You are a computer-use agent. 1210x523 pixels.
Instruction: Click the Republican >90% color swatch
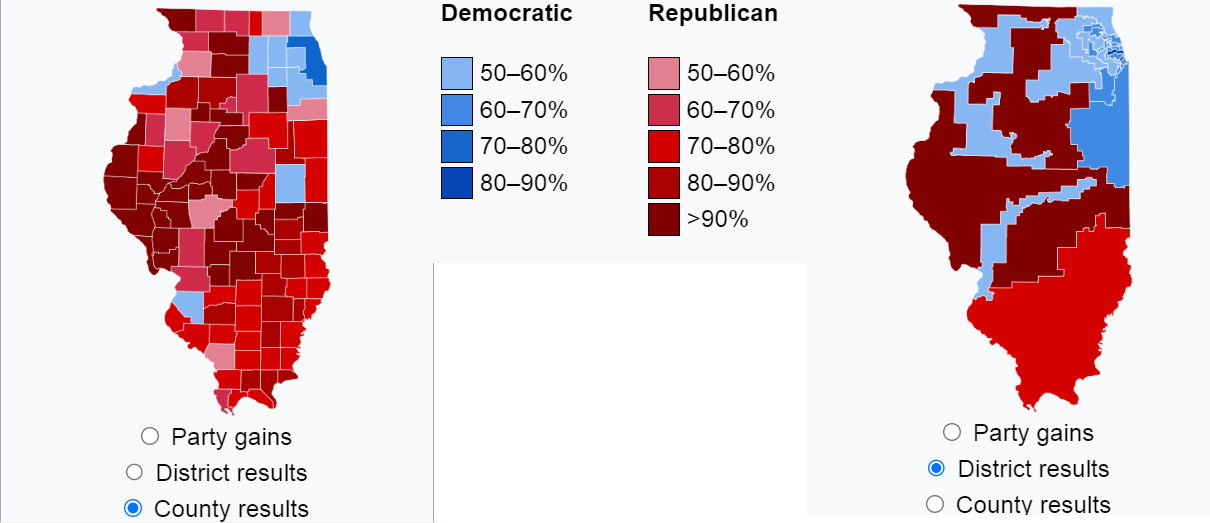664,220
